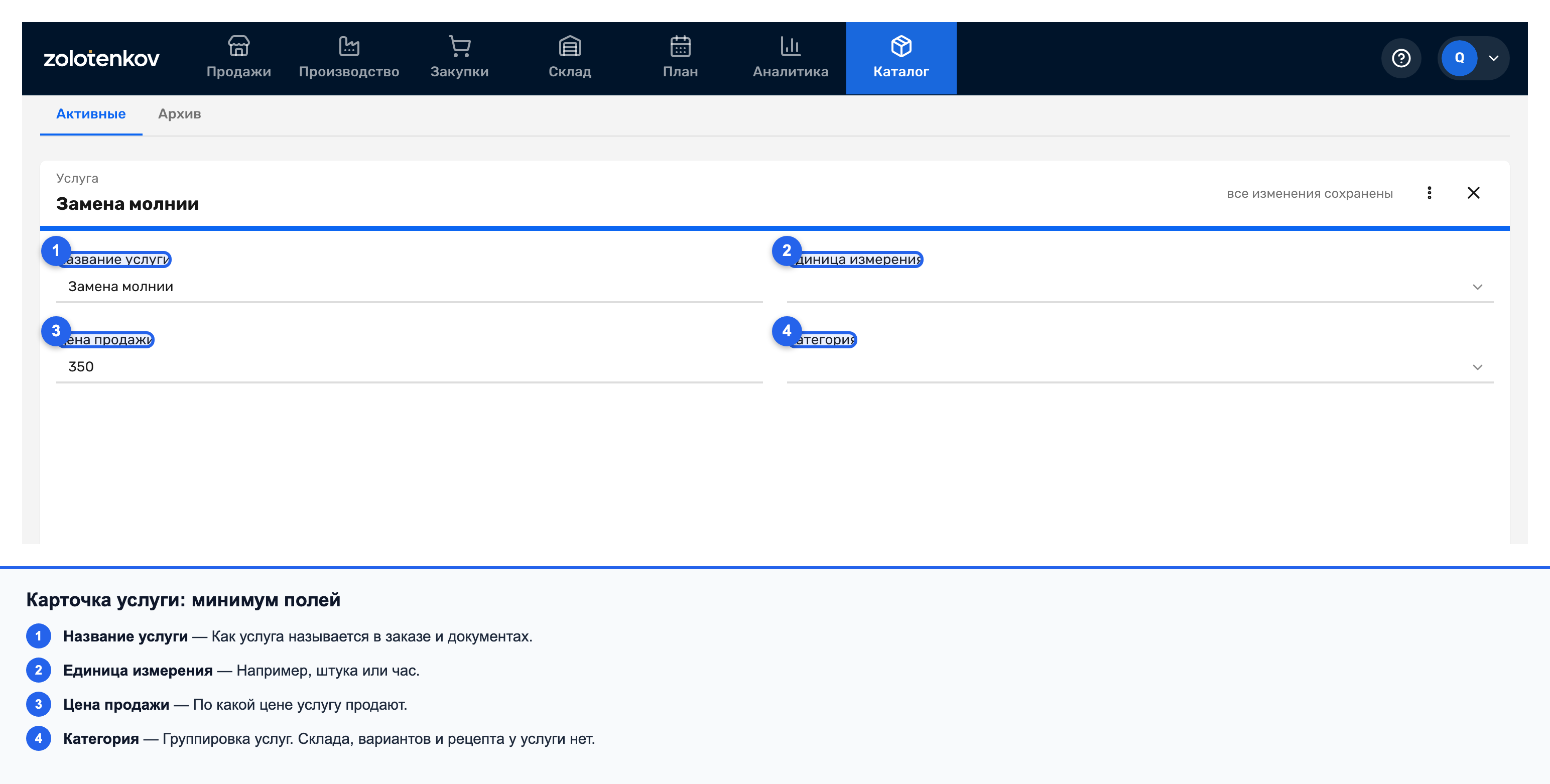This screenshot has height=784, width=1550.
Task: Switch to the Архив tab
Action: tap(179, 114)
